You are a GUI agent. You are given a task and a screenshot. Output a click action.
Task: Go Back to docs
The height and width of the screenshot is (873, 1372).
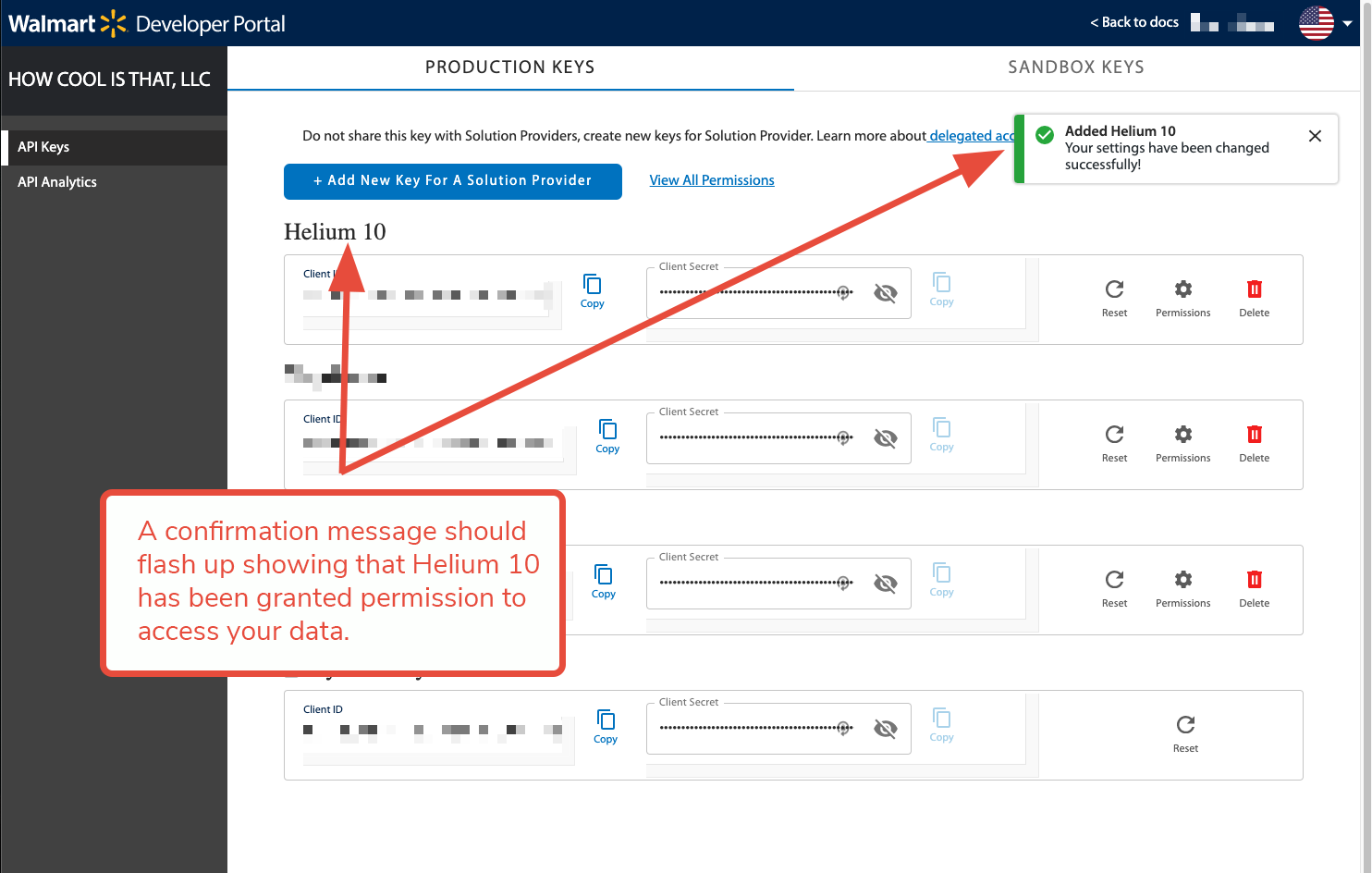coord(1134,22)
